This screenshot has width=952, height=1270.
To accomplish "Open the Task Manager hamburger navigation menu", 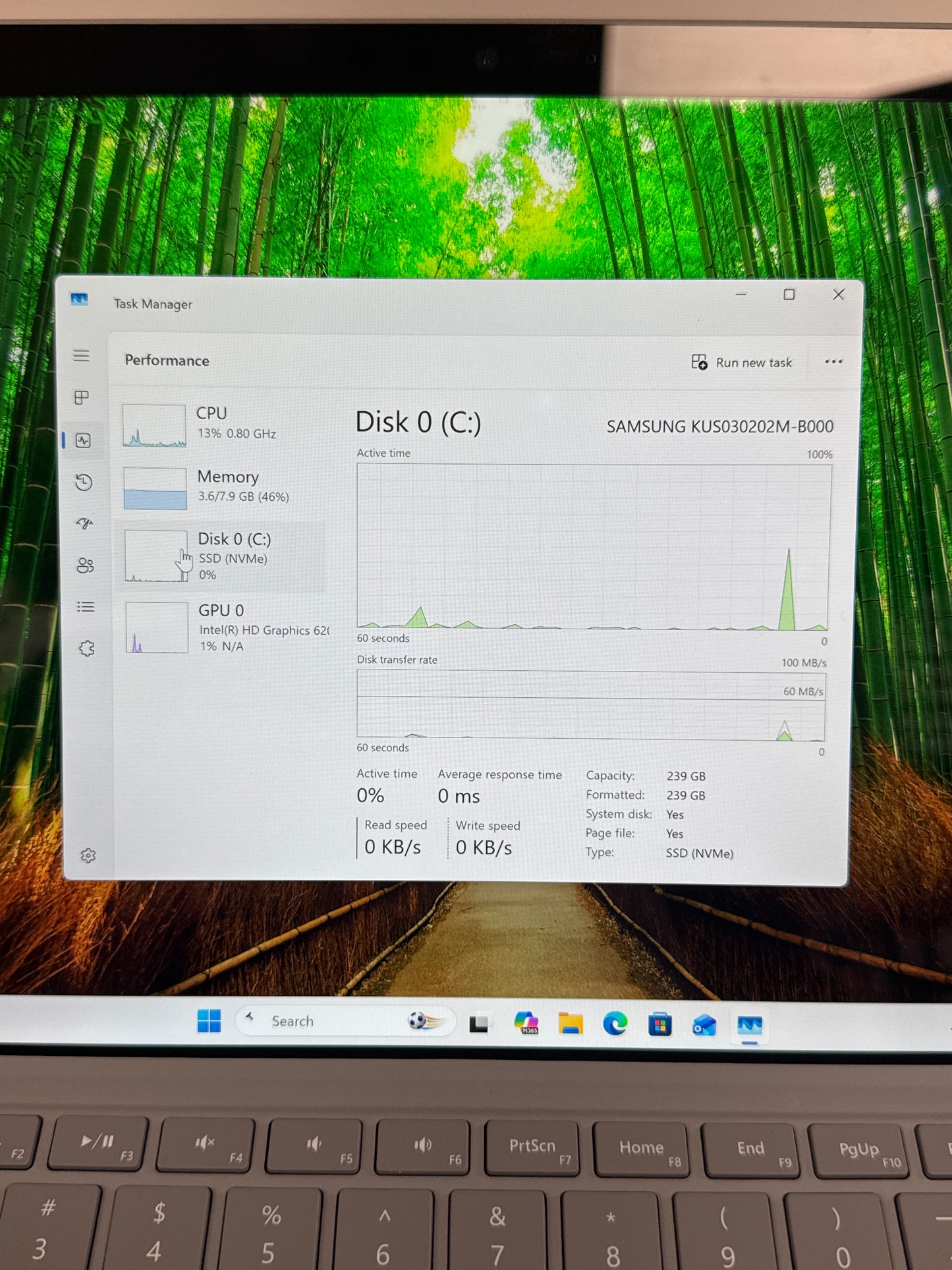I will click(x=81, y=356).
